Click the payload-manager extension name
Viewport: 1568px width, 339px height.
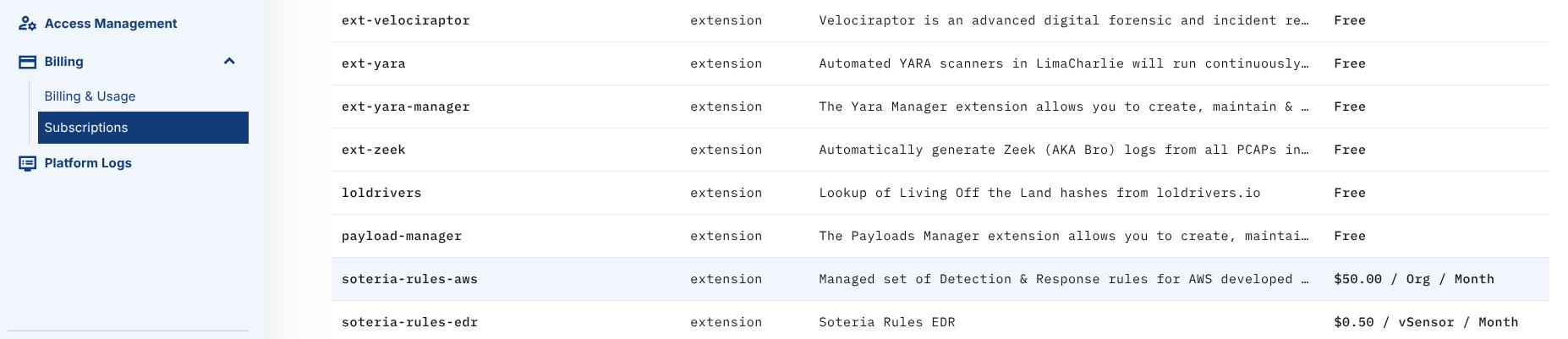(x=402, y=236)
